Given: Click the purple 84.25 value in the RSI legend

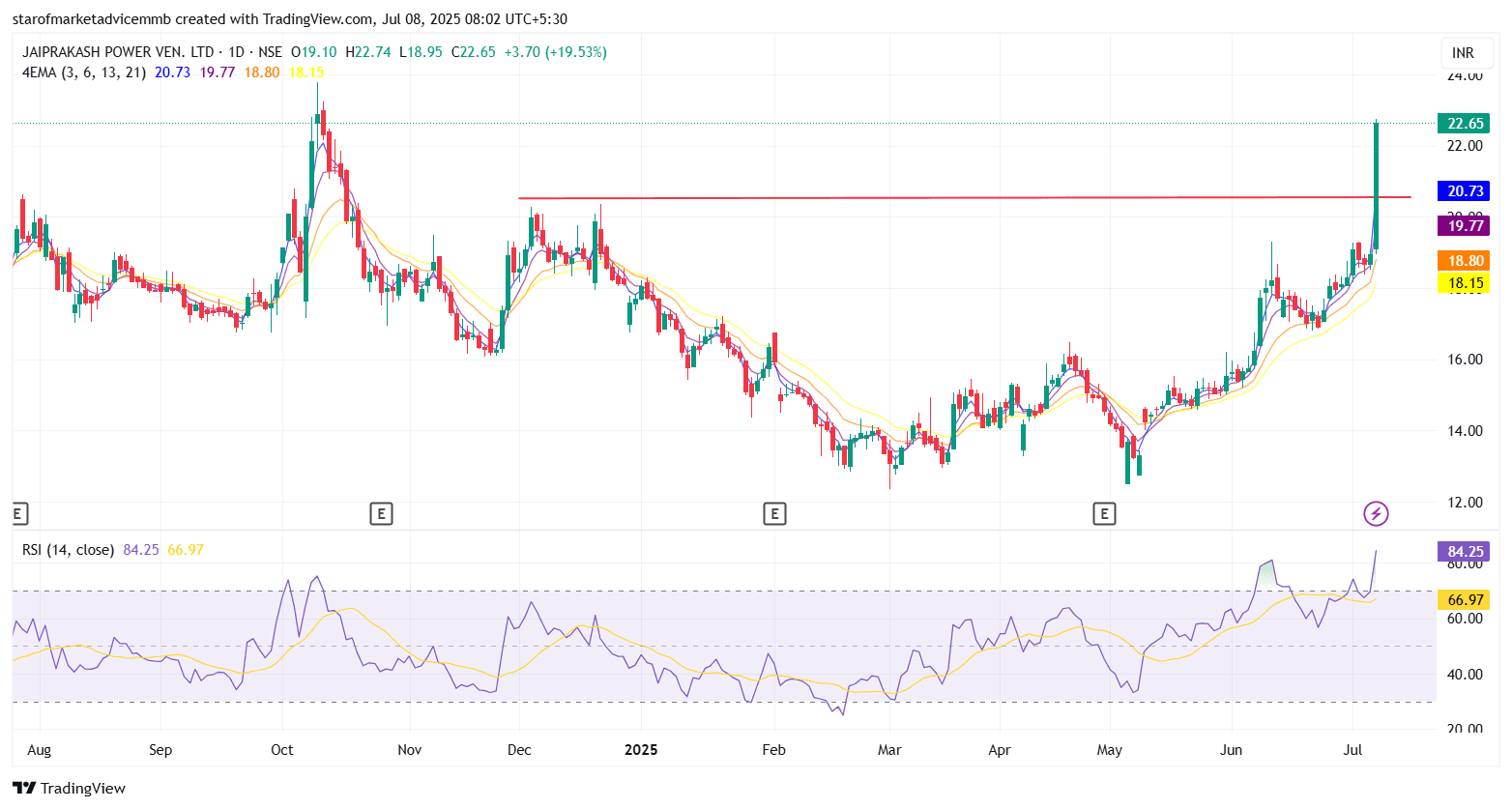Looking at the screenshot, I should pyautogui.click(x=141, y=550).
